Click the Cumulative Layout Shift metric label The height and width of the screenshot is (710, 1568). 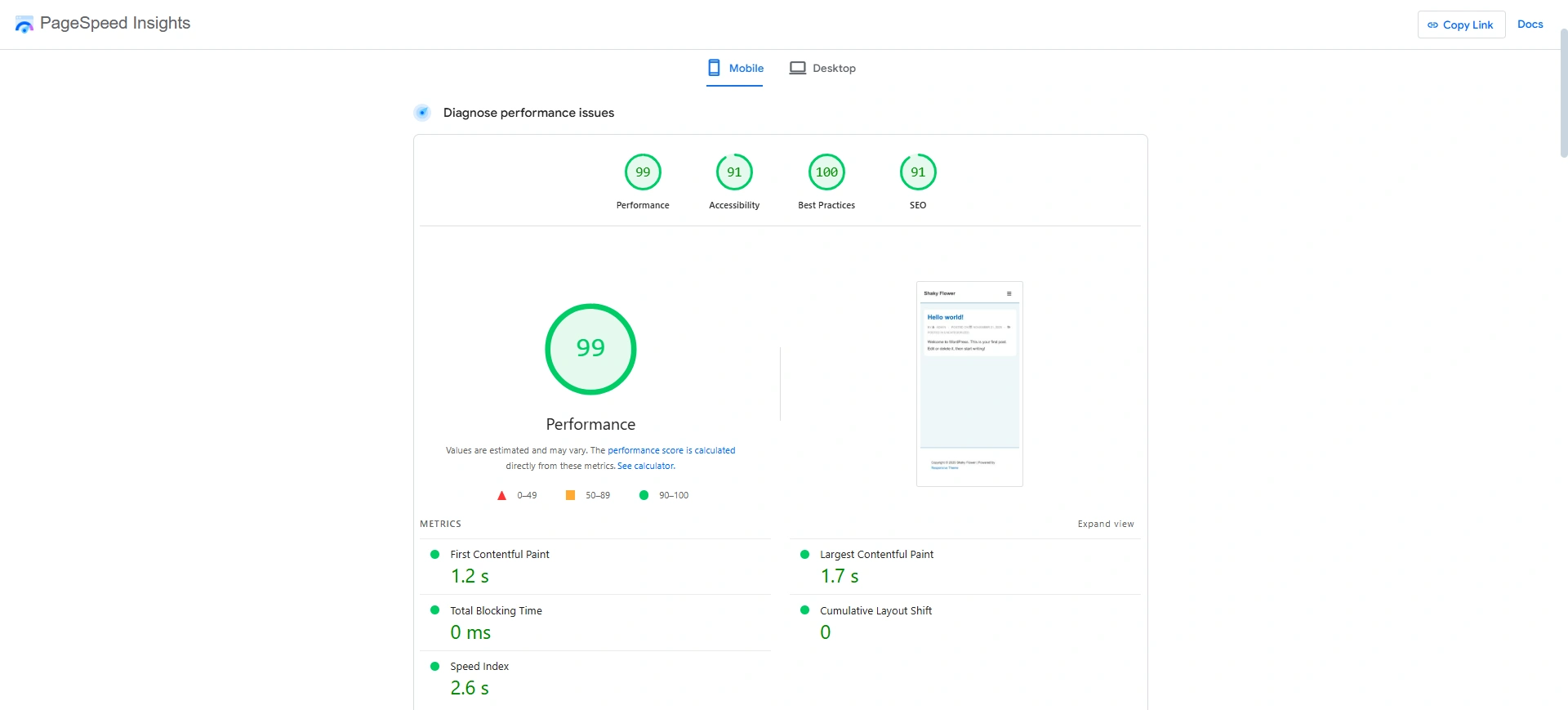coord(875,610)
